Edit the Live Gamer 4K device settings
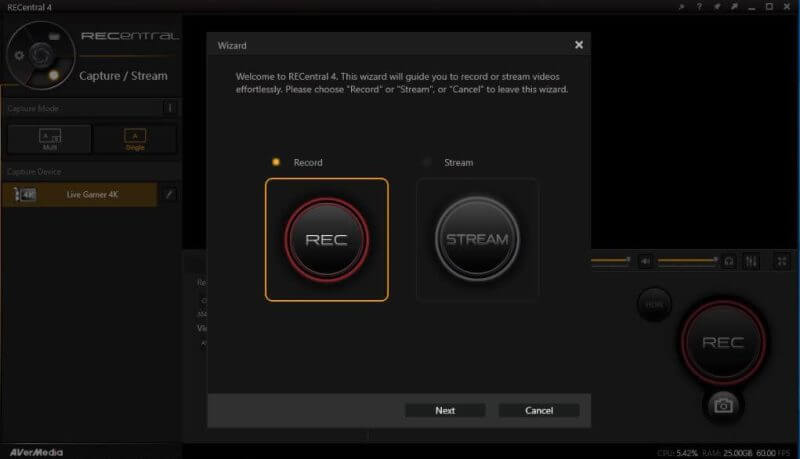Image resolution: width=800 pixels, height=459 pixels. (169, 194)
